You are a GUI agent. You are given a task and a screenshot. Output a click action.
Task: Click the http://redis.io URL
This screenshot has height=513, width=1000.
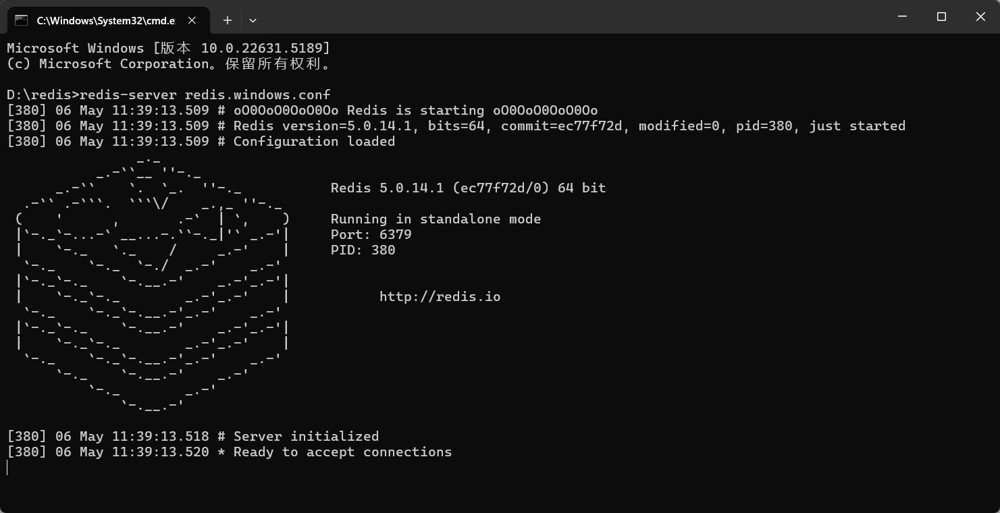point(439,297)
